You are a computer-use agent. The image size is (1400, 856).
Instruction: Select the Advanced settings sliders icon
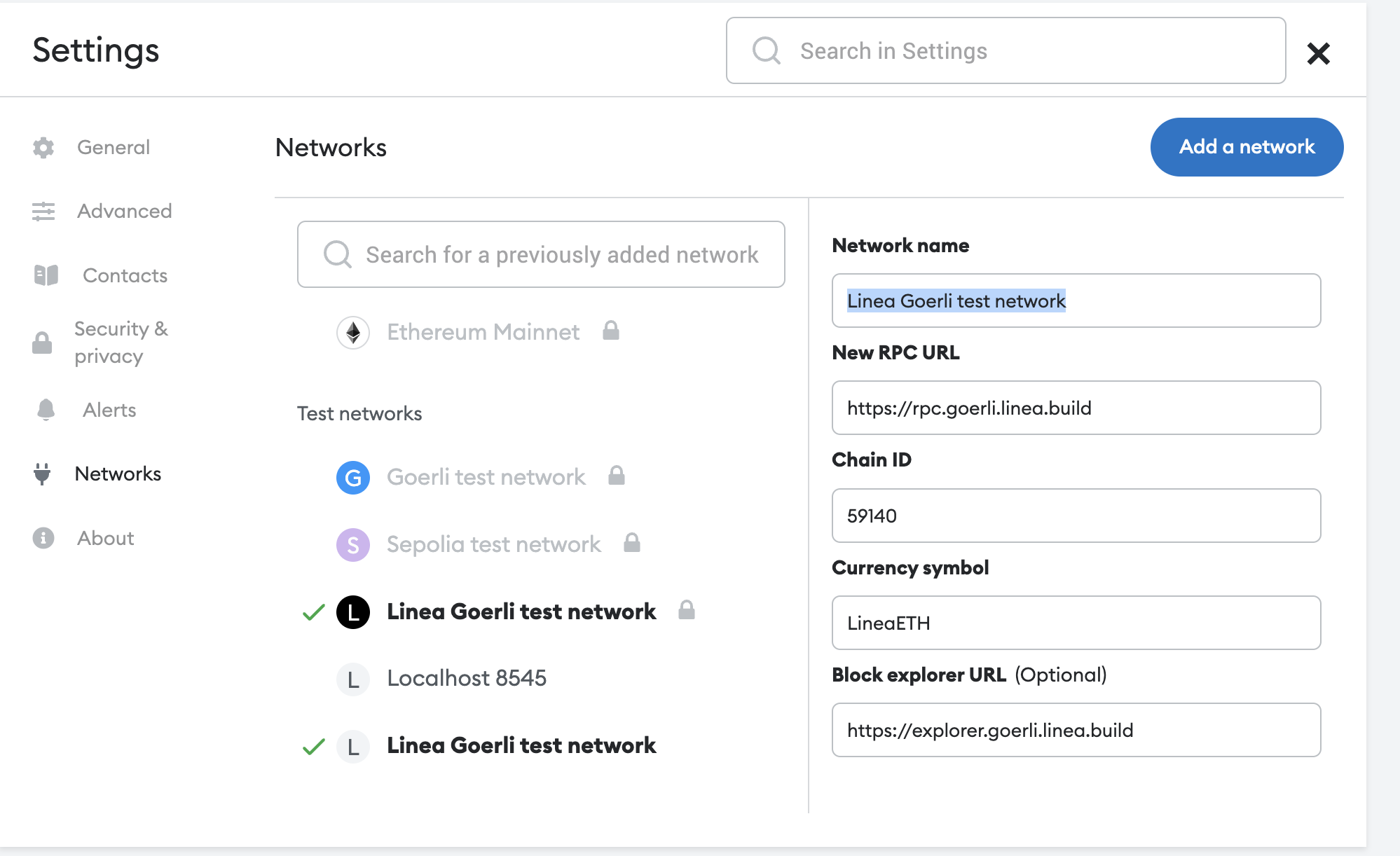[43, 212]
